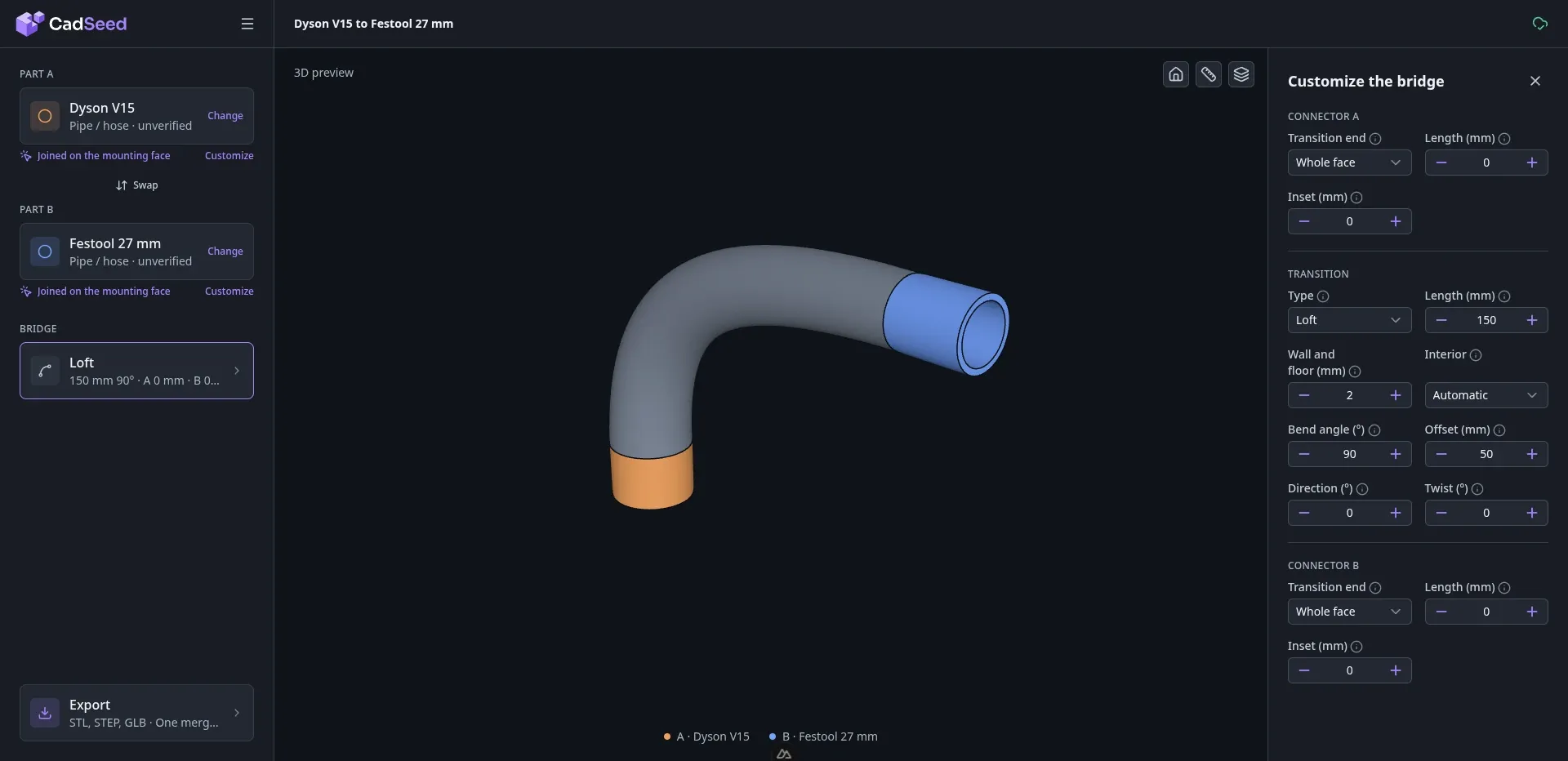Increase Direction angle
The height and width of the screenshot is (761, 1568).
point(1396,513)
